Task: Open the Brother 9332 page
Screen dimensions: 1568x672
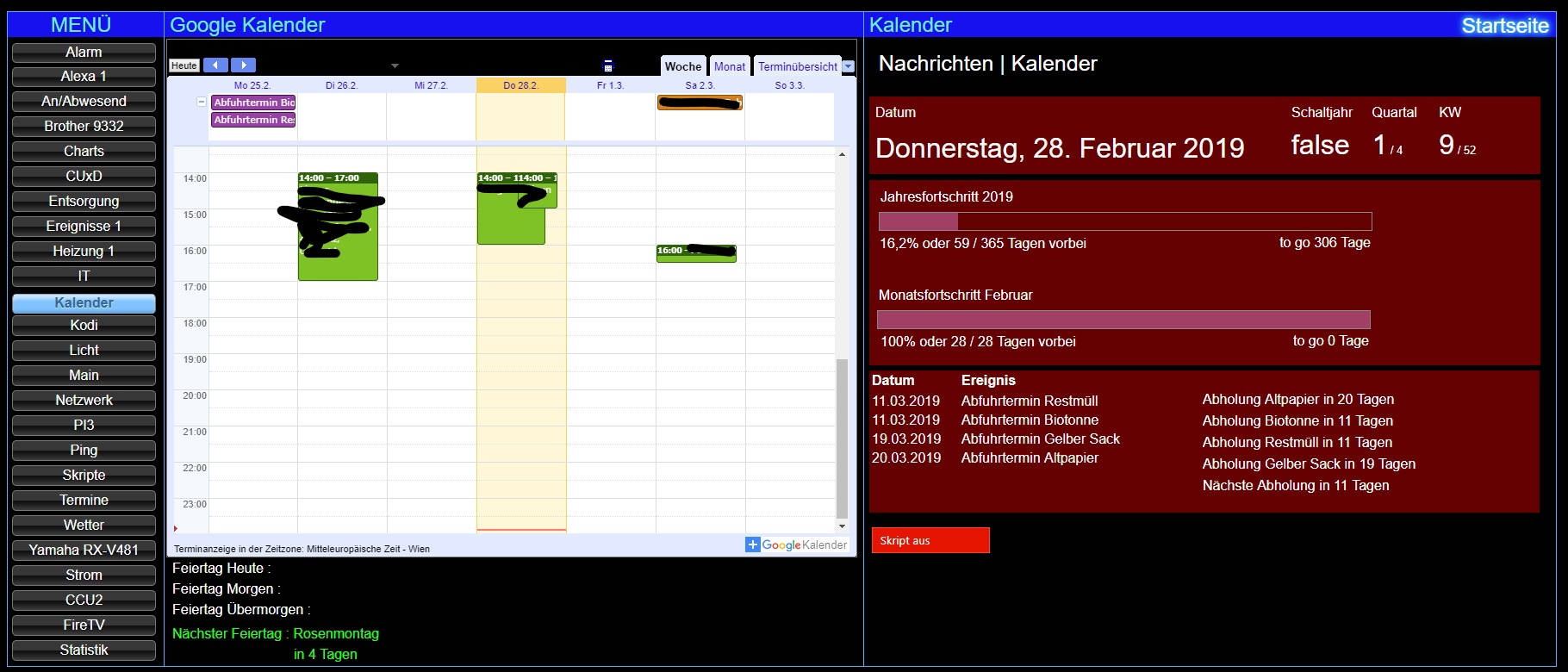Action: pos(84,127)
